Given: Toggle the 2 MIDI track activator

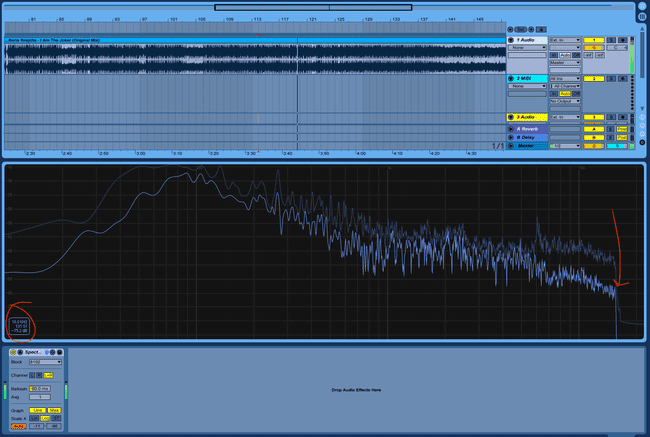Looking at the screenshot, I should (x=594, y=78).
